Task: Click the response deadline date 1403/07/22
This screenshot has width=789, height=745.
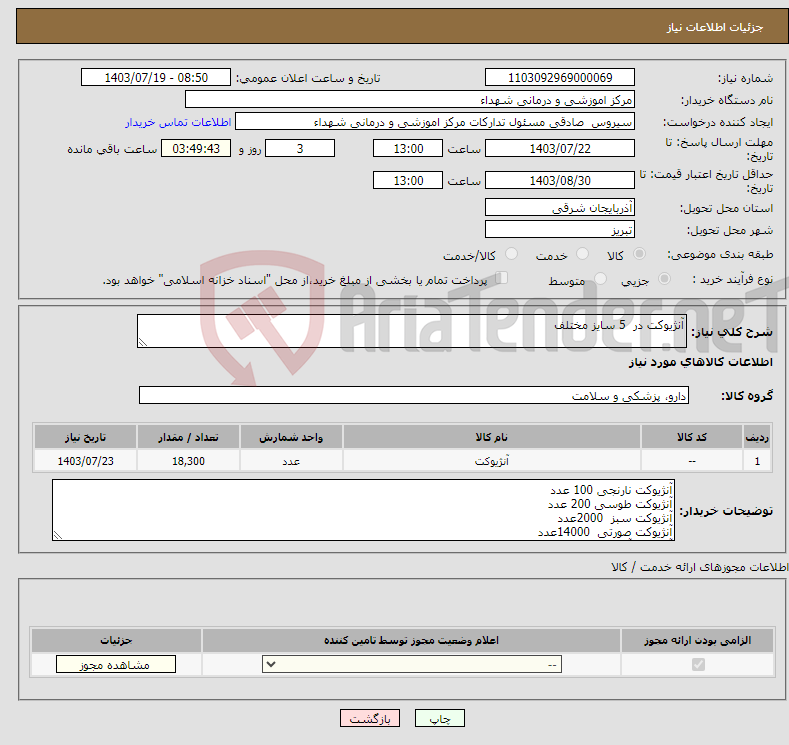Action: coord(560,148)
